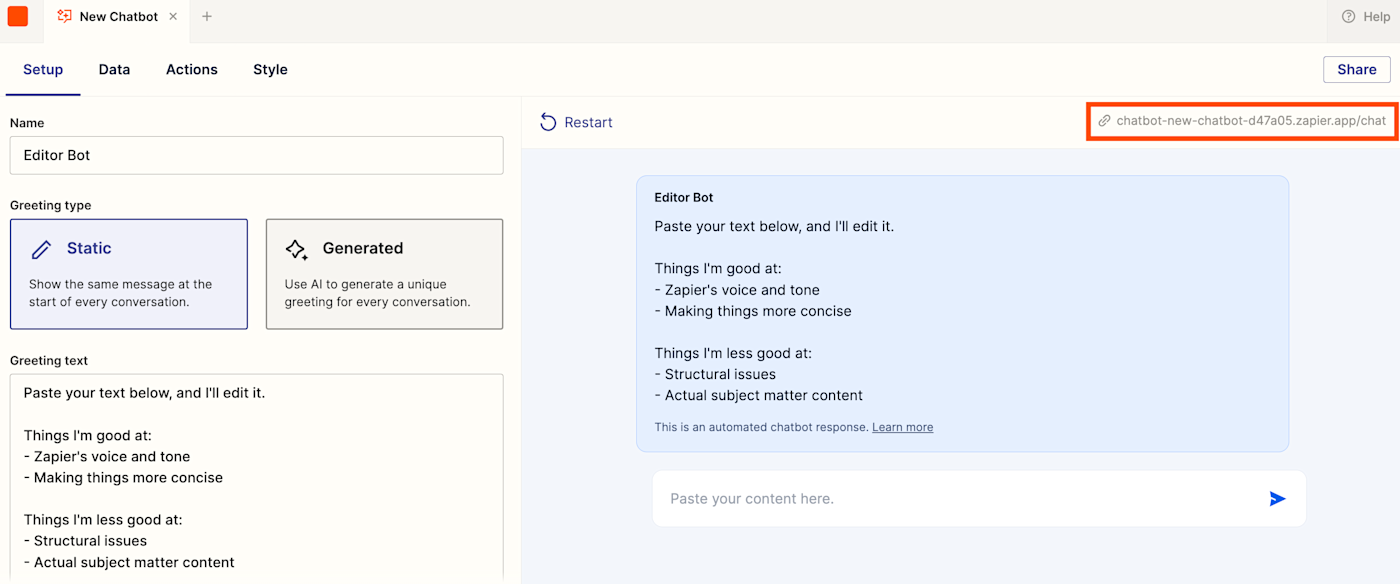Click the orange Zapier home icon
This screenshot has width=1400, height=584.
[x=18, y=17]
